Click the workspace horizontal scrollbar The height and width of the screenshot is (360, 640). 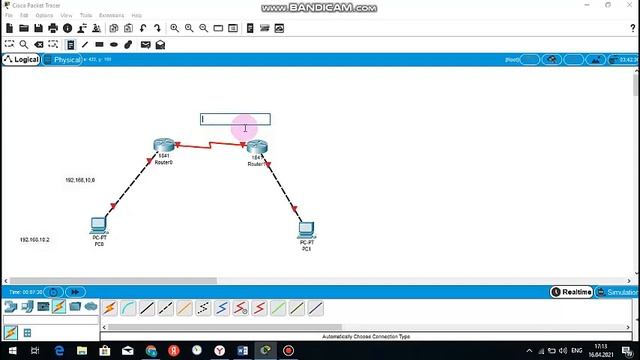(113, 281)
